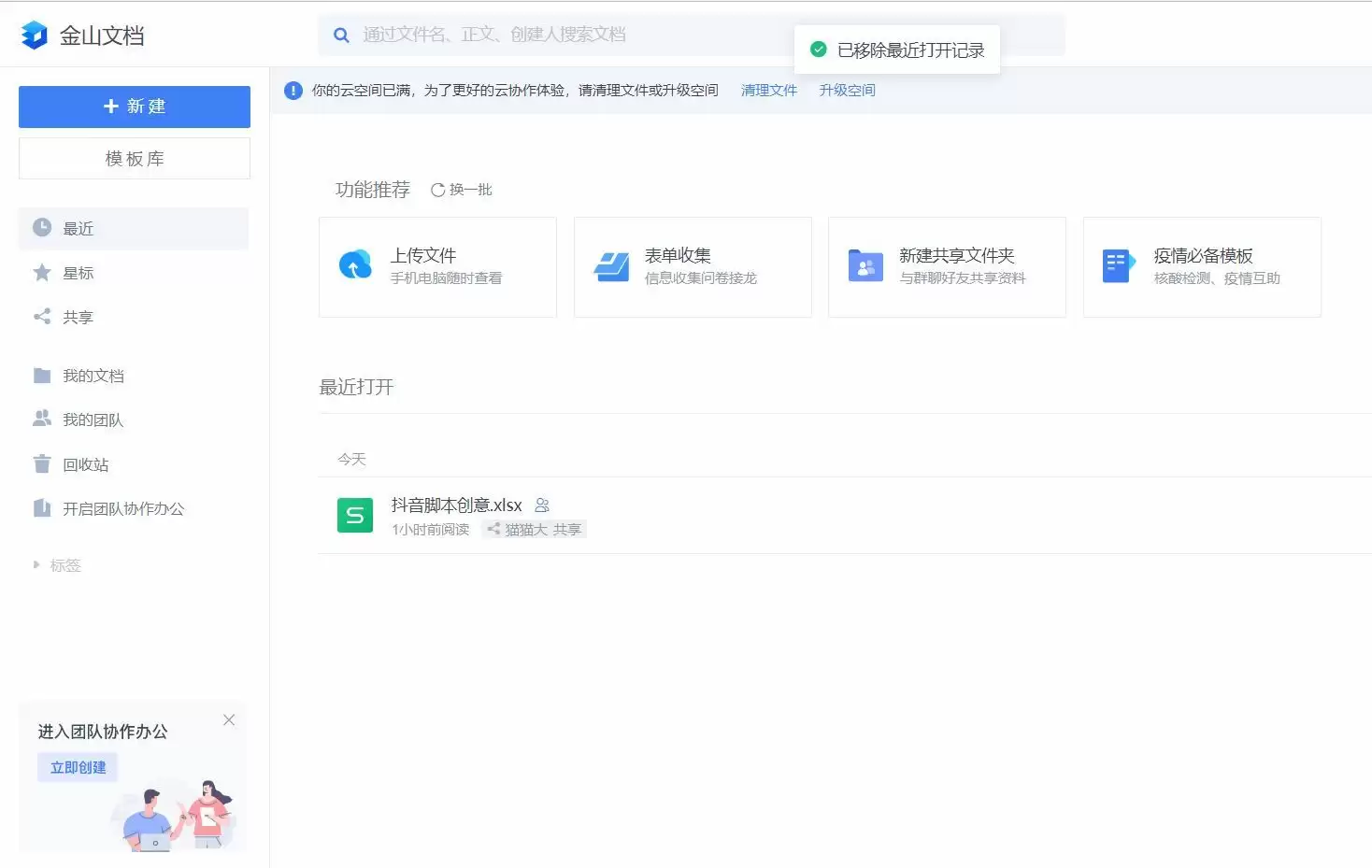Click the upload cloud icon for 上传文件
The height and width of the screenshot is (868, 1372).
click(x=354, y=265)
